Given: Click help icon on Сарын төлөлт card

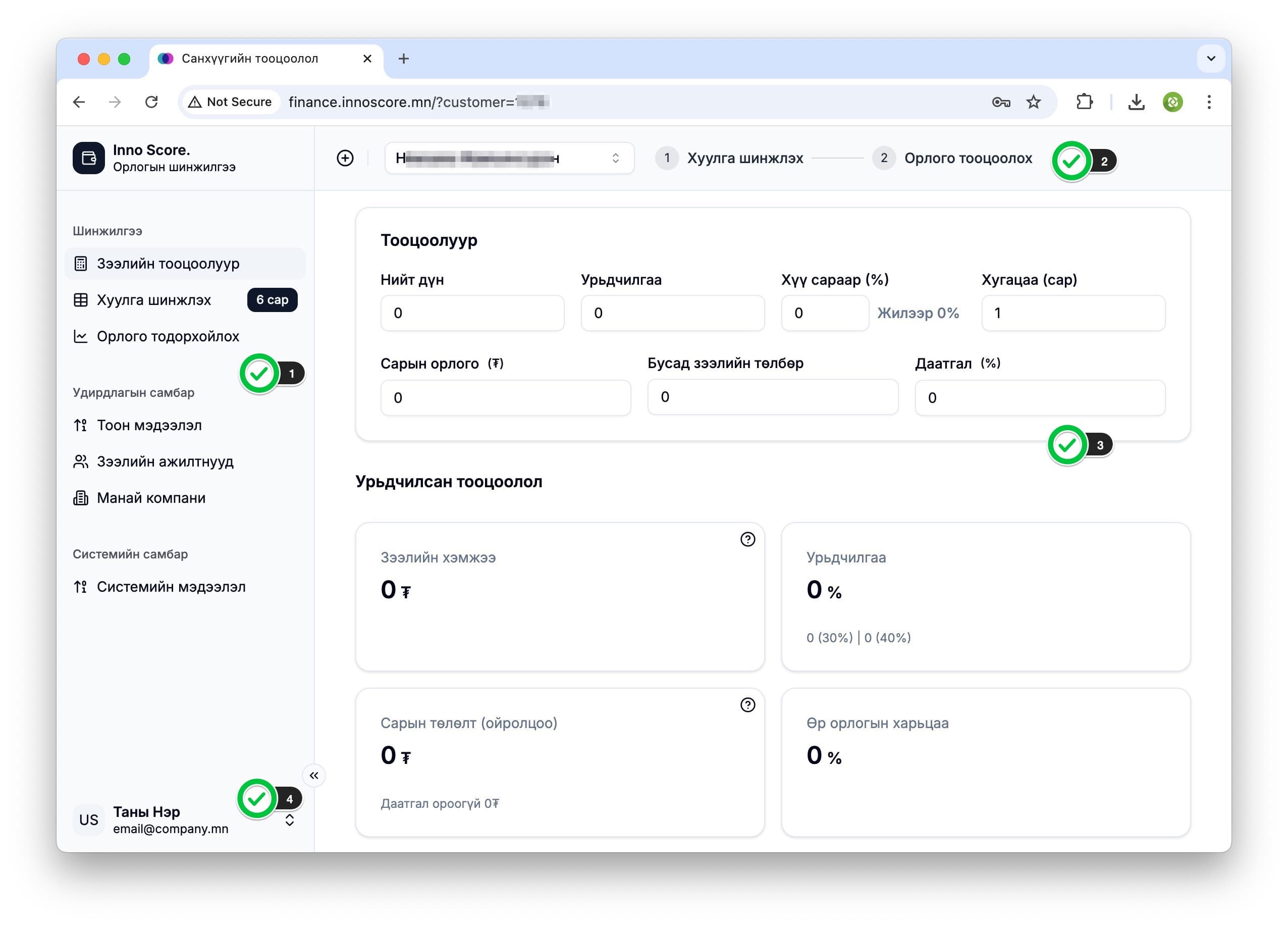Looking at the screenshot, I should coord(747,705).
